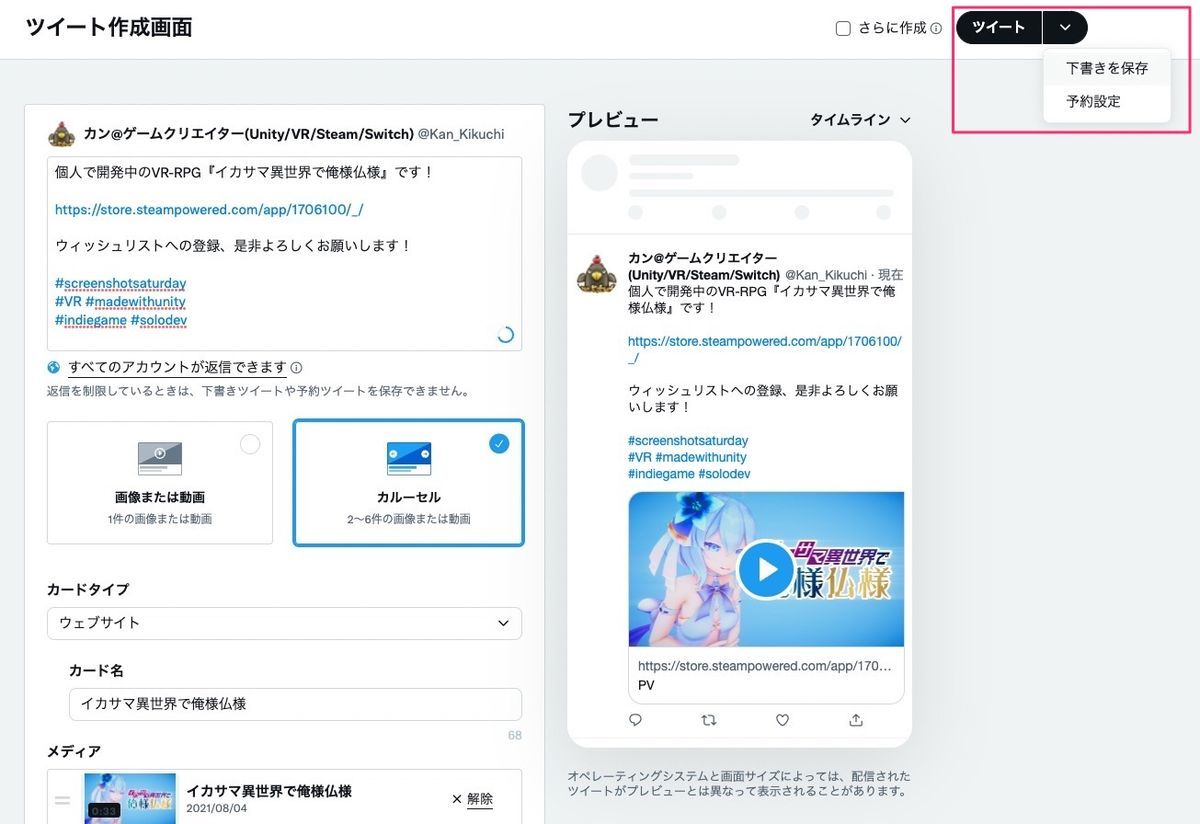Choose 下書きを保存 from the menu
The width and height of the screenshot is (1200, 824).
coord(1106,69)
